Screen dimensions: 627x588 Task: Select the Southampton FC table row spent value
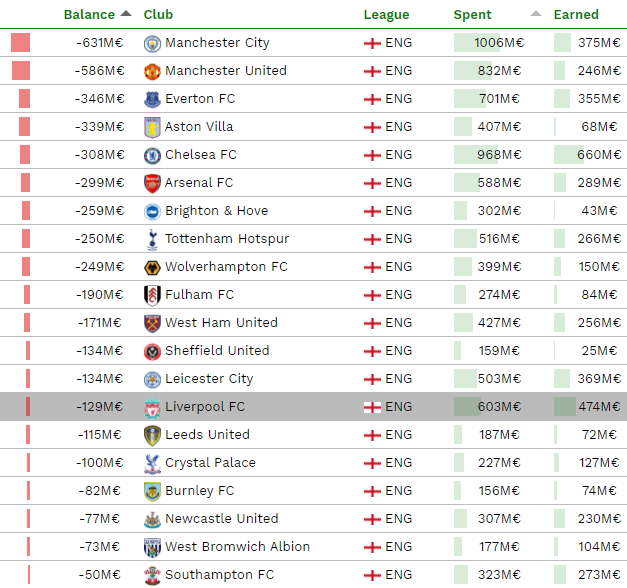click(499, 574)
